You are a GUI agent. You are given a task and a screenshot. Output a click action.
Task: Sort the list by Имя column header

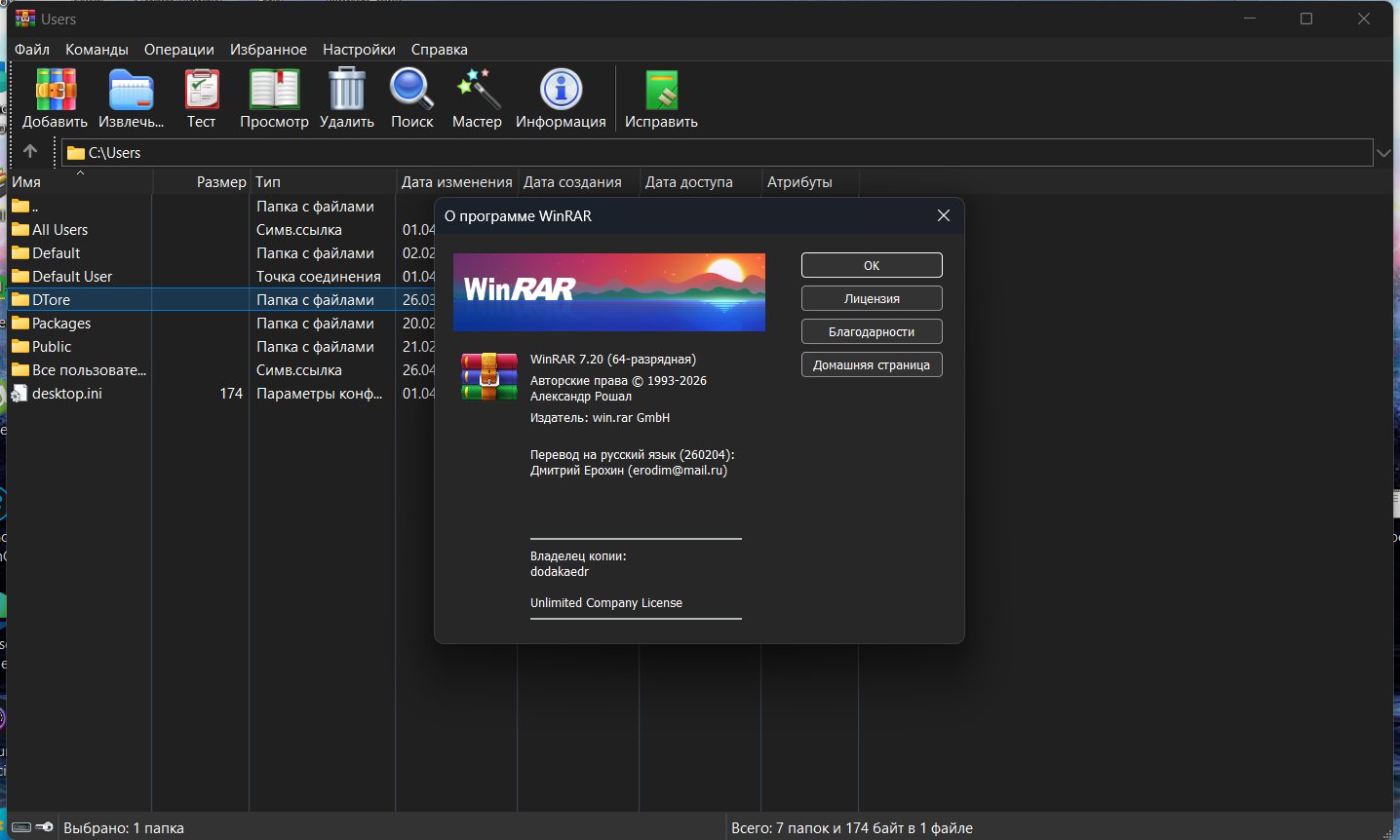pyautogui.click(x=78, y=182)
